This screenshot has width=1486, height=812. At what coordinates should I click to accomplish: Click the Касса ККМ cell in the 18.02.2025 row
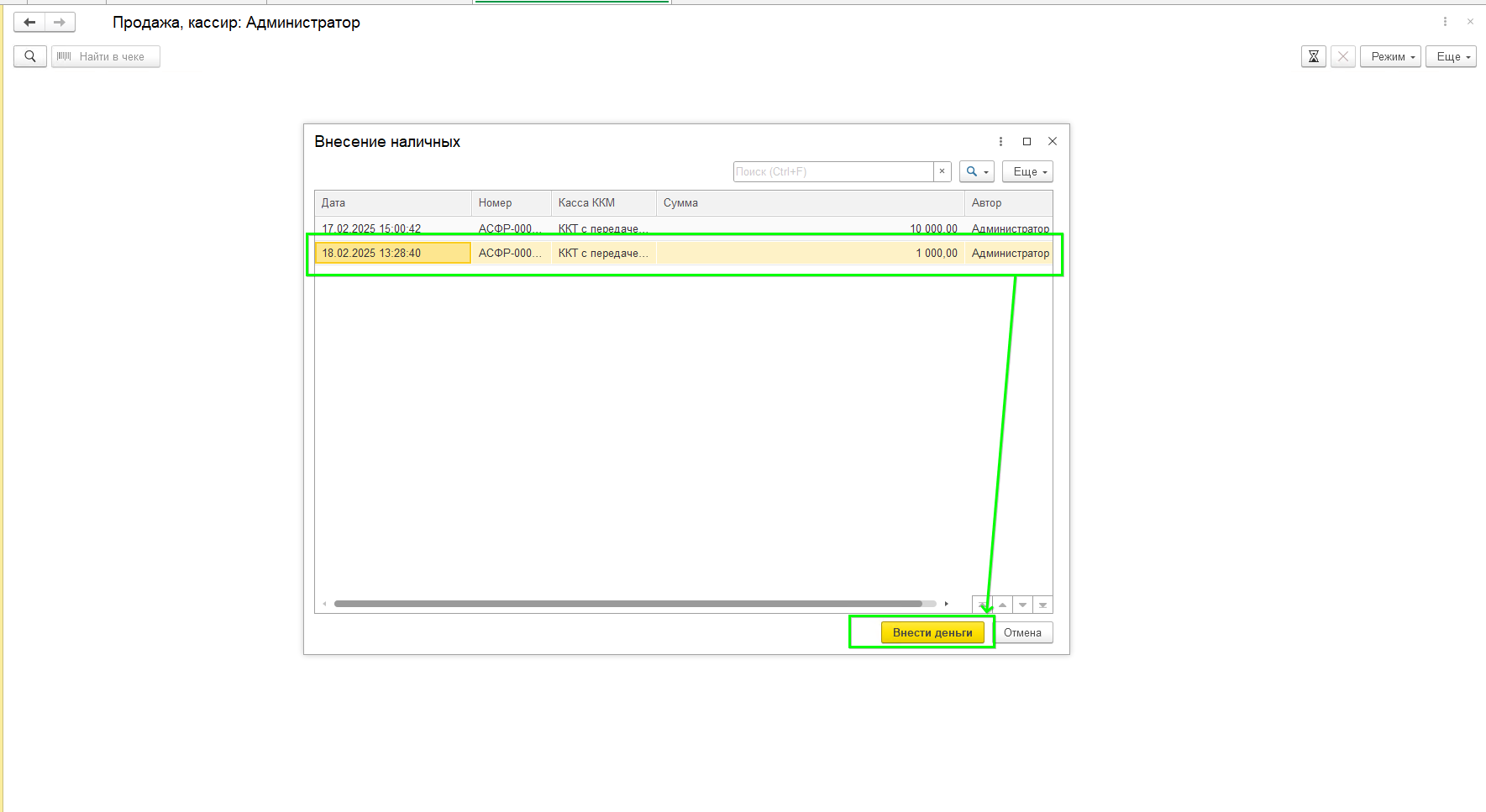pyautogui.click(x=604, y=253)
